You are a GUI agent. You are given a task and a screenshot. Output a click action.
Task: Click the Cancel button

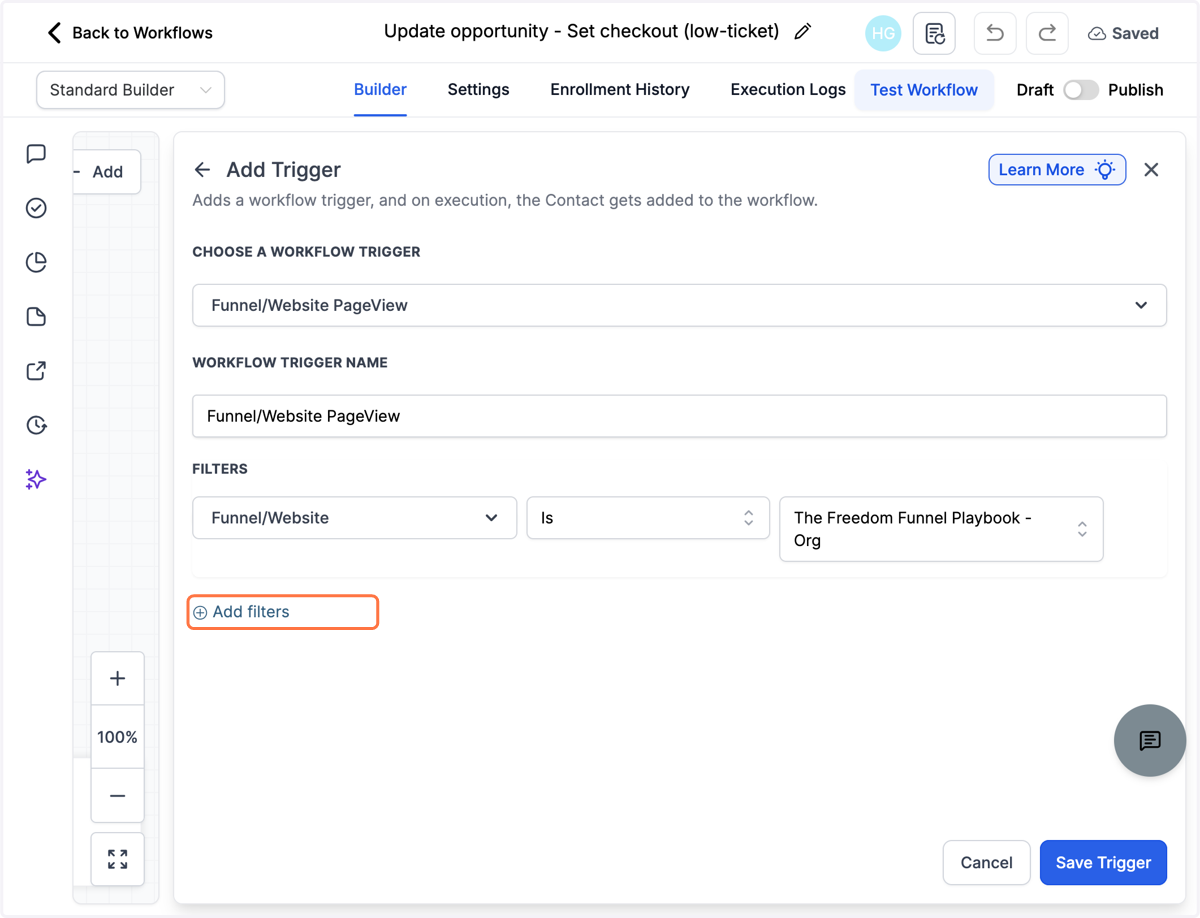point(986,862)
